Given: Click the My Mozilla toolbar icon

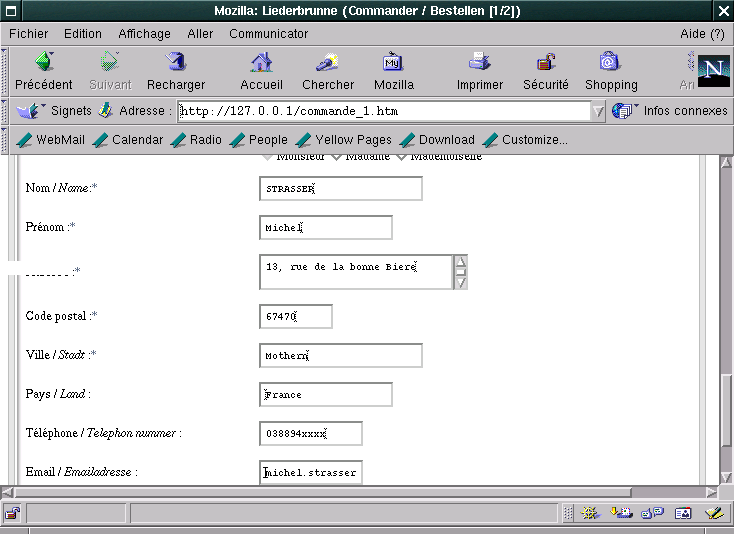Looking at the screenshot, I should 393,63.
